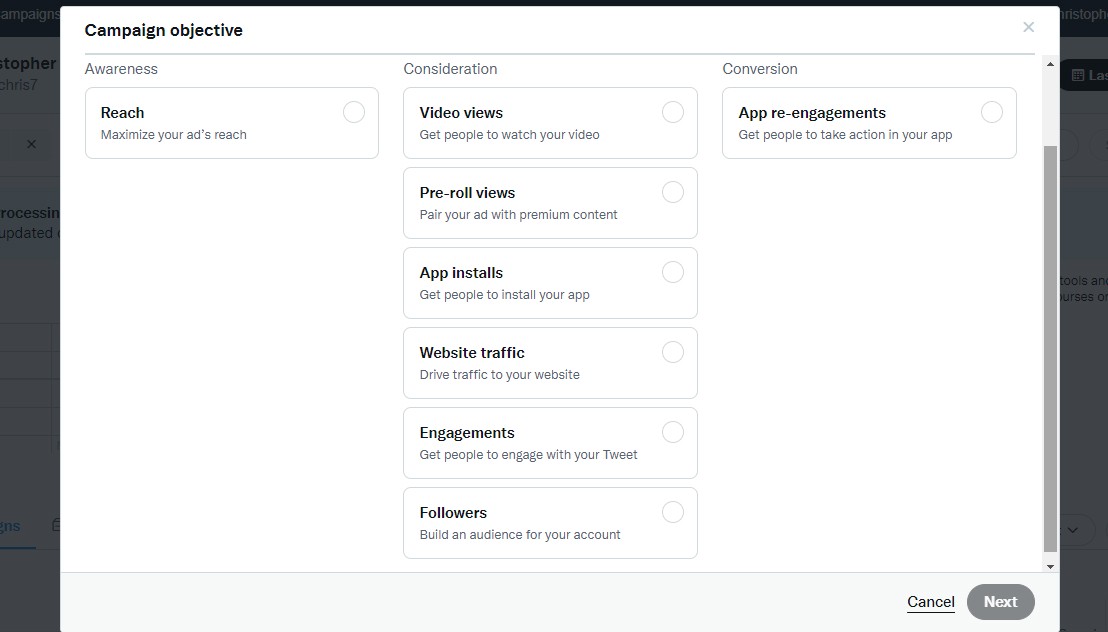1108x632 pixels.
Task: Click the App re-engagements card title
Action: click(x=812, y=113)
